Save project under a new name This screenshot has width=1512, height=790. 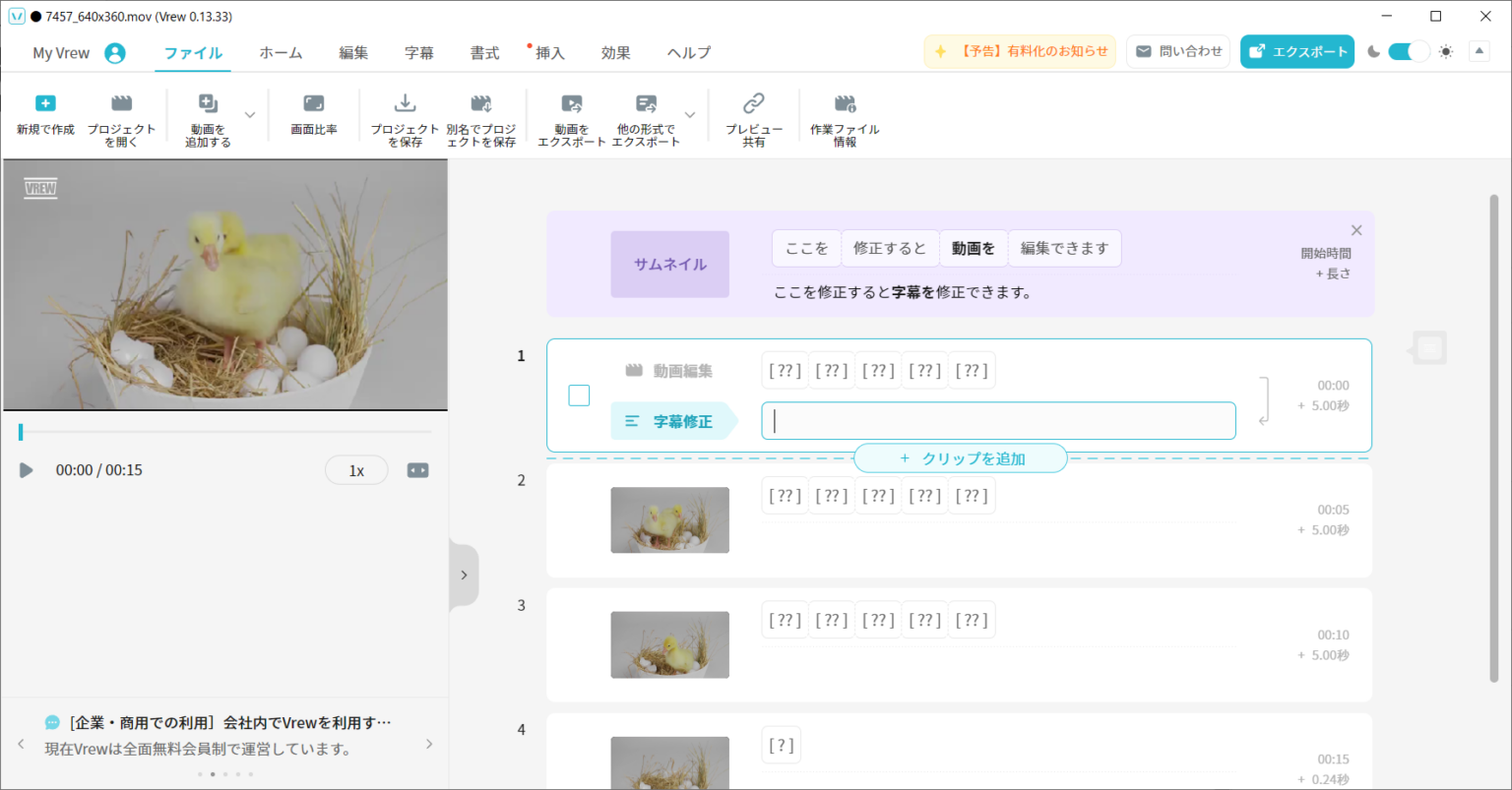pos(480,117)
